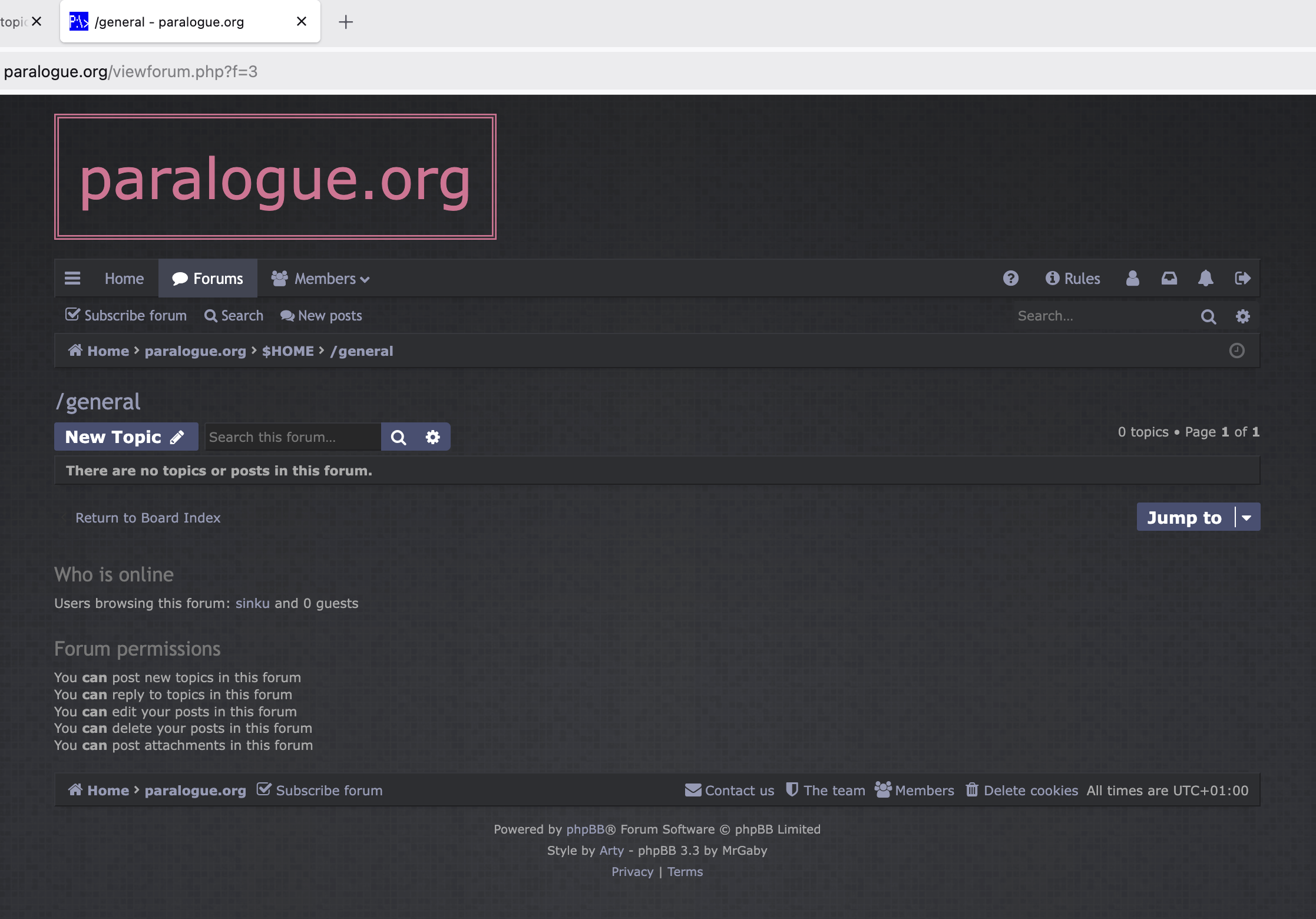This screenshot has height=919, width=1316.
Task: Click Home in the top breadcrumb
Action: pos(99,351)
